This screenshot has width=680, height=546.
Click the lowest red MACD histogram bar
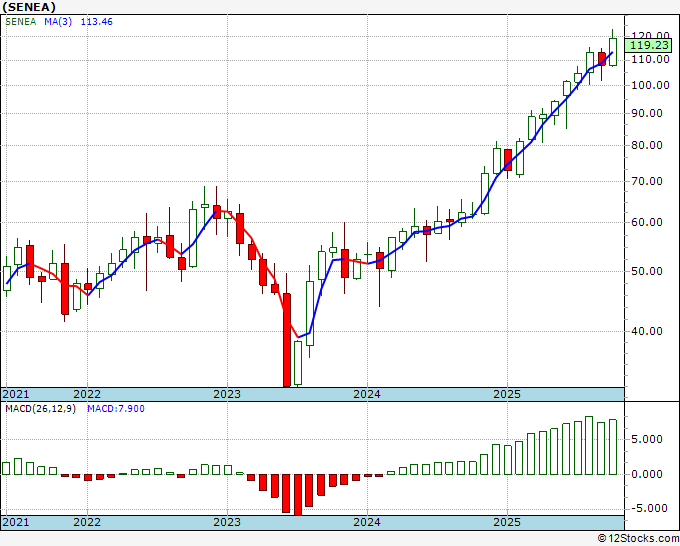298,494
